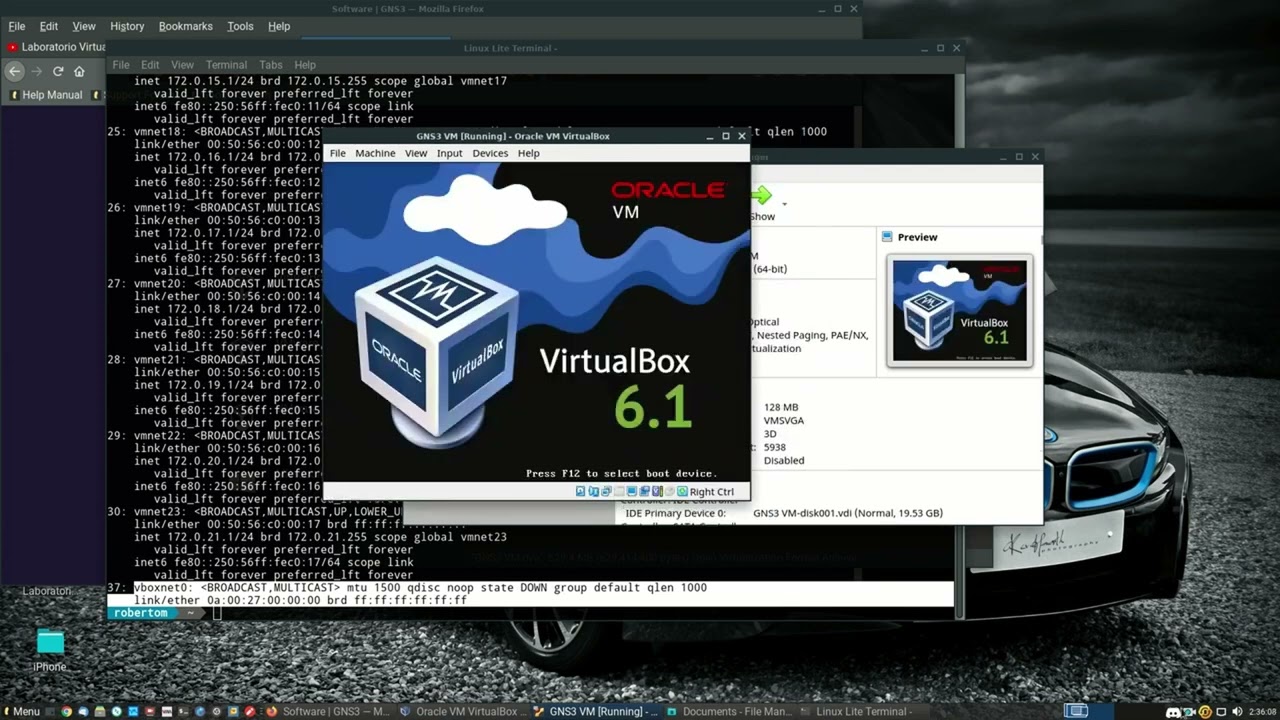Viewport: 1280px width, 720px height.
Task: Click the VMSVGA graphics controller value
Action: (x=784, y=420)
